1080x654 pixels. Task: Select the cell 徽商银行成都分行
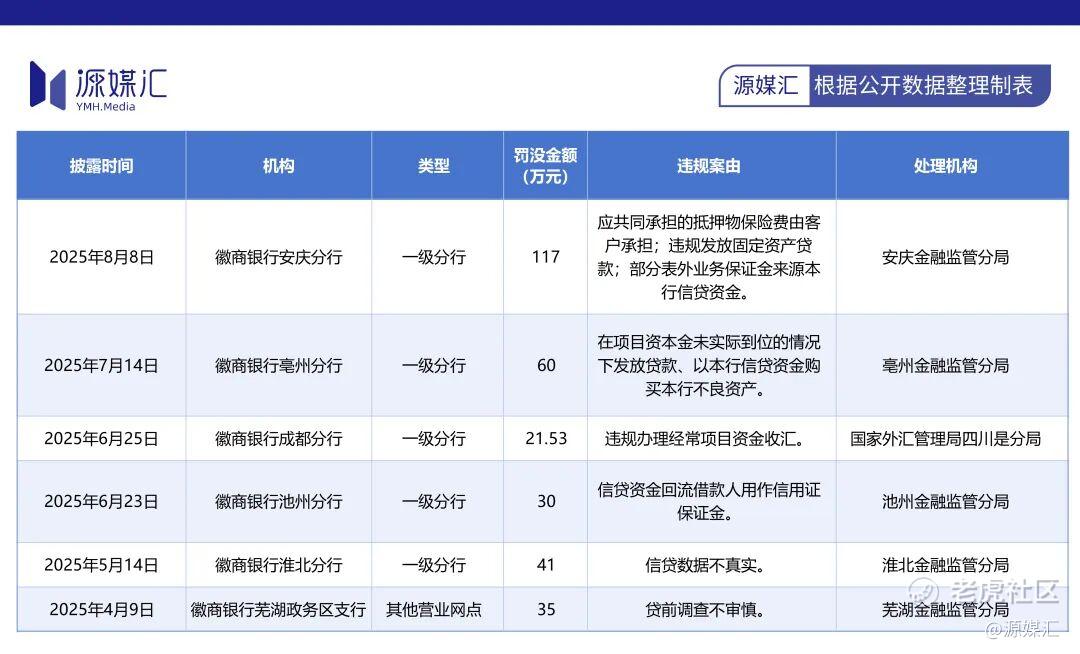point(278,439)
